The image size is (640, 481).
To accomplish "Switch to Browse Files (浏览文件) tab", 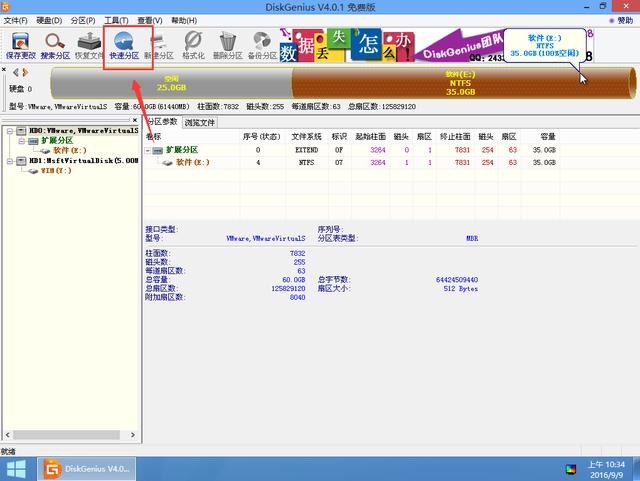I will pyautogui.click(x=200, y=122).
